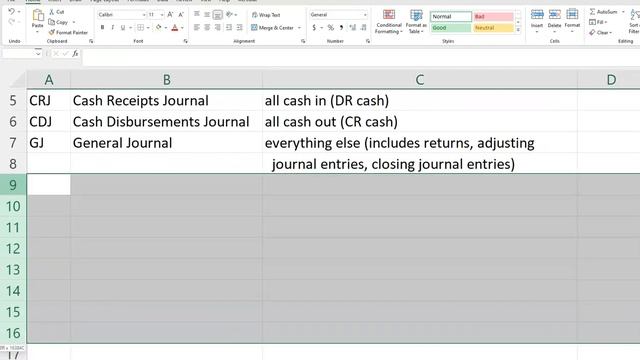Open the Format as Table gallery
Viewport: 640px width, 360px height.
[416, 22]
